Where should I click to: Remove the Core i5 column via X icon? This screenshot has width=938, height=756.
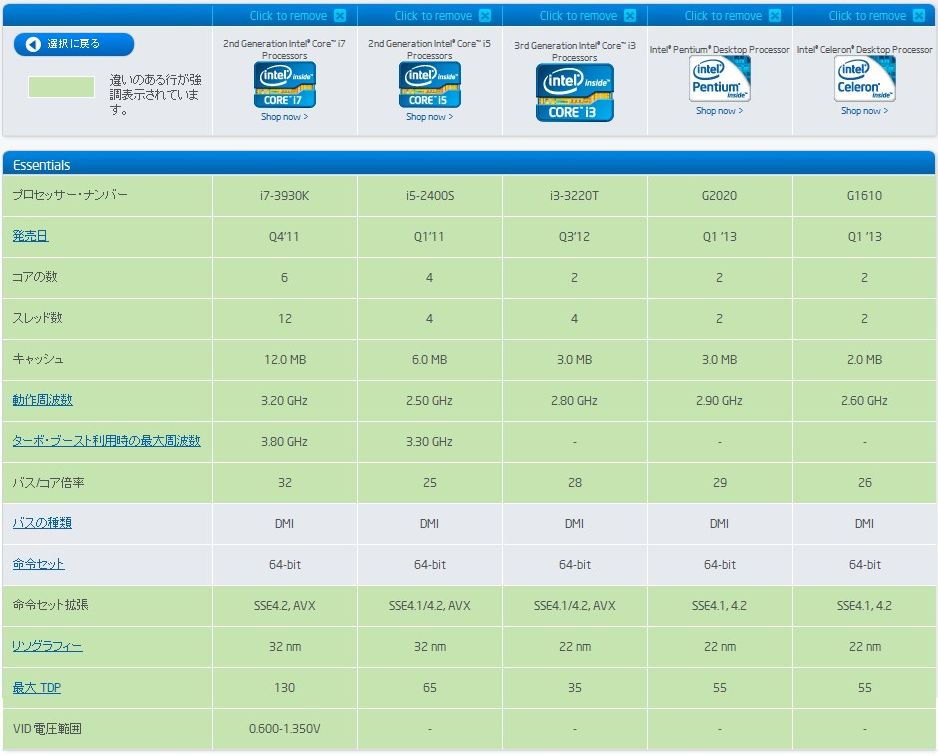pos(485,16)
